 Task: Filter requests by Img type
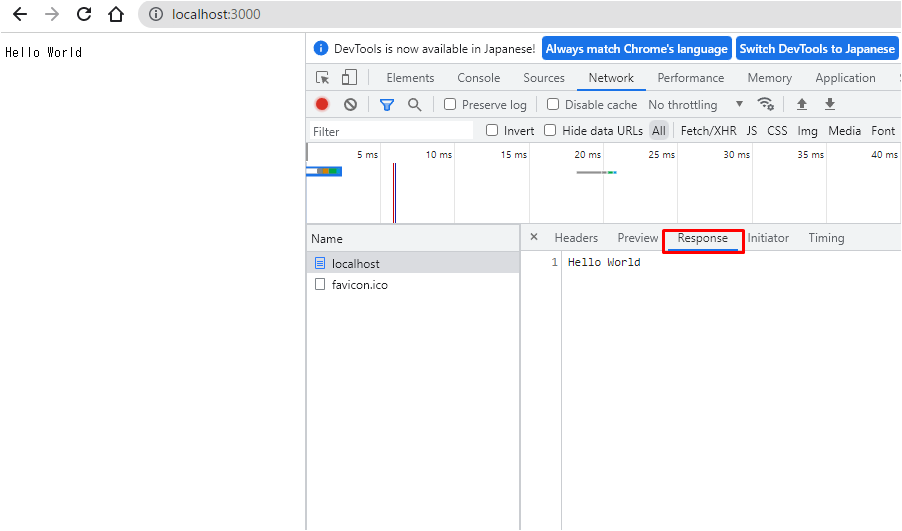point(807,131)
